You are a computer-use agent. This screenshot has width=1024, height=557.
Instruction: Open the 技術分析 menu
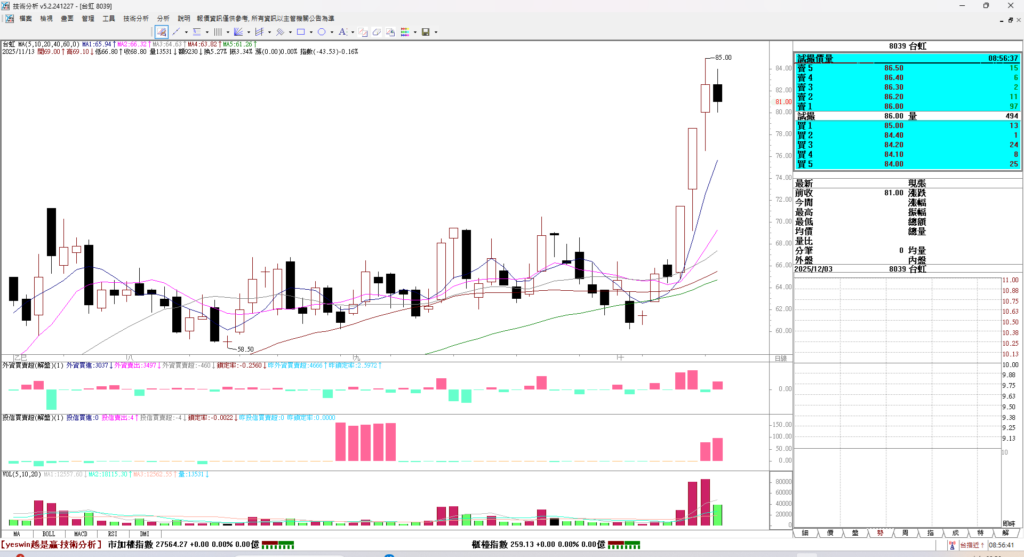(x=136, y=18)
